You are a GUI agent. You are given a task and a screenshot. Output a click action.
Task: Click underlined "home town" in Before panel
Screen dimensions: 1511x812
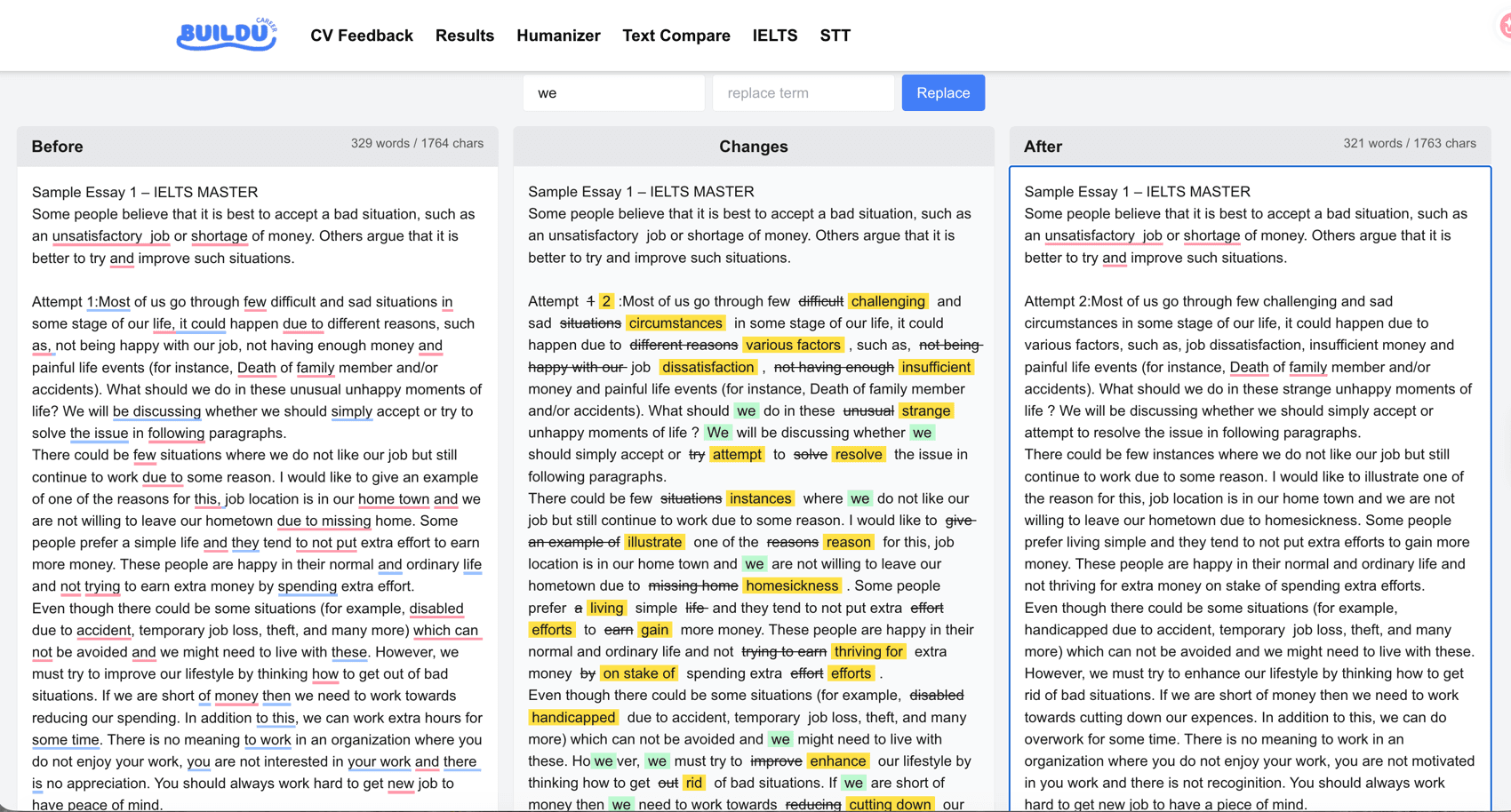(394, 499)
